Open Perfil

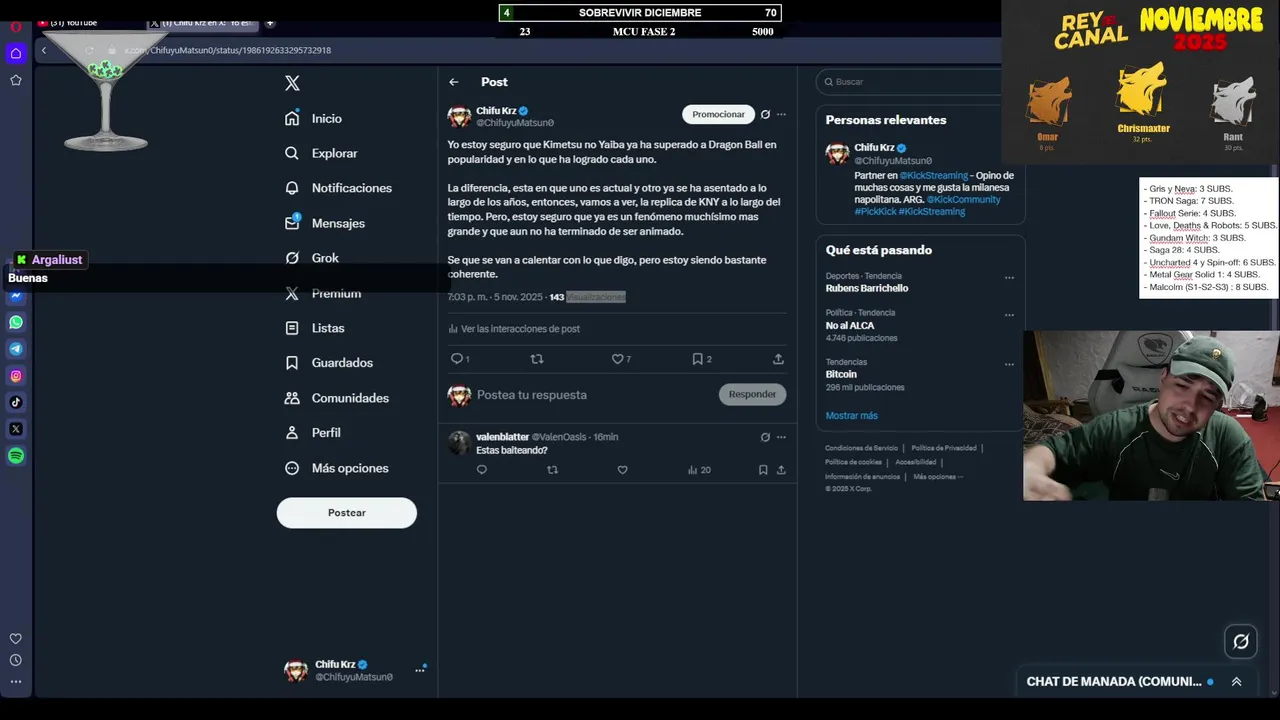tap(313, 433)
